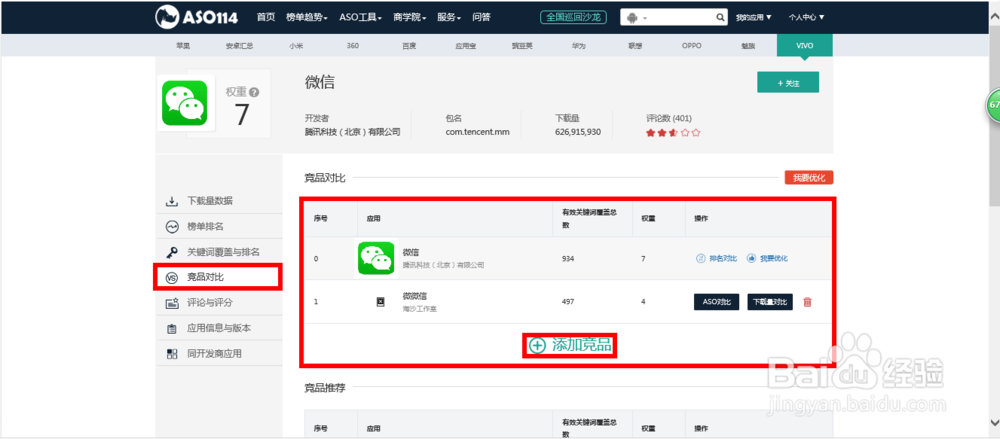Click the ASO114 rhino logo
This screenshot has width=1000, height=439.
point(197,17)
